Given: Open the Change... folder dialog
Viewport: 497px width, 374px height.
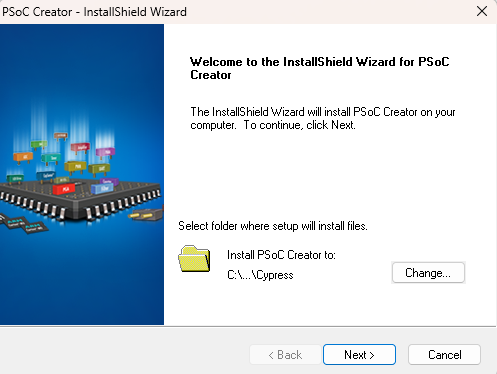Looking at the screenshot, I should (x=428, y=273).
